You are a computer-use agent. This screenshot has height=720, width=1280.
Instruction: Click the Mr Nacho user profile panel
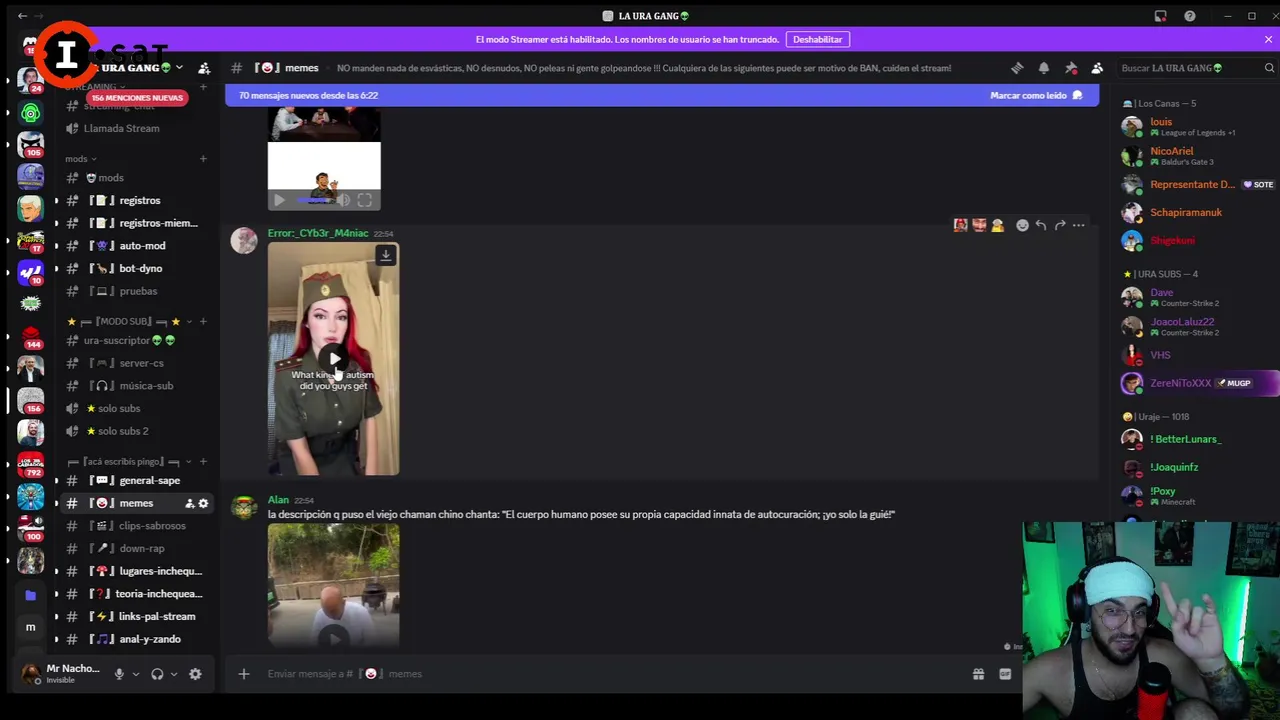point(60,674)
